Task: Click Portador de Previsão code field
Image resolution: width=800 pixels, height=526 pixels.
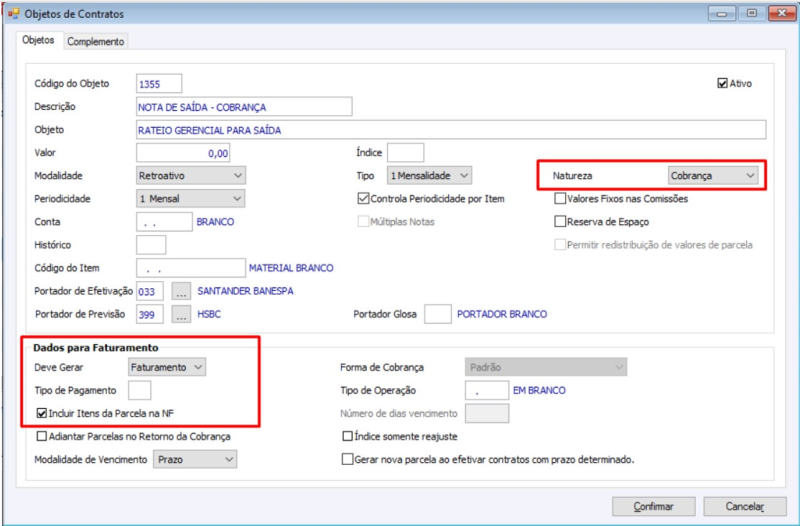Action: pyautogui.click(x=150, y=314)
